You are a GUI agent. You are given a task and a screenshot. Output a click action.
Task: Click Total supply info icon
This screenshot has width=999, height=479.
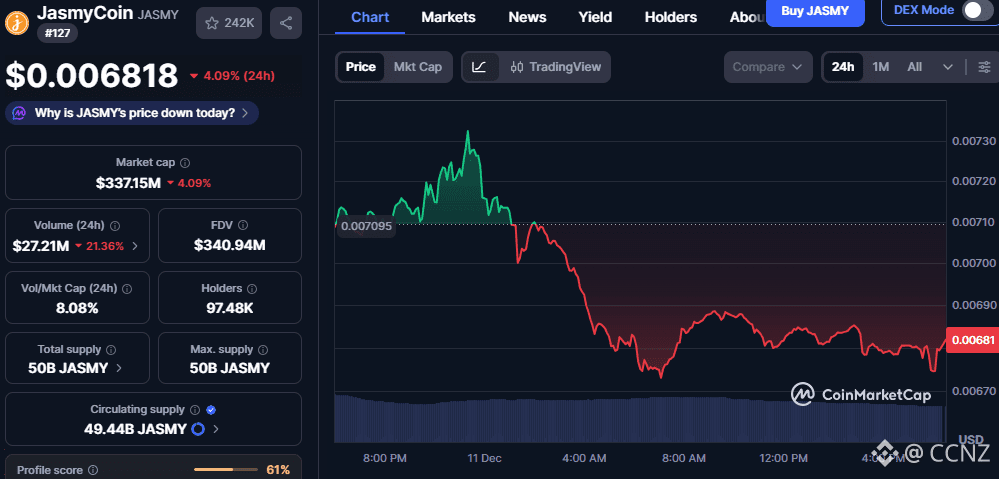[111, 350]
